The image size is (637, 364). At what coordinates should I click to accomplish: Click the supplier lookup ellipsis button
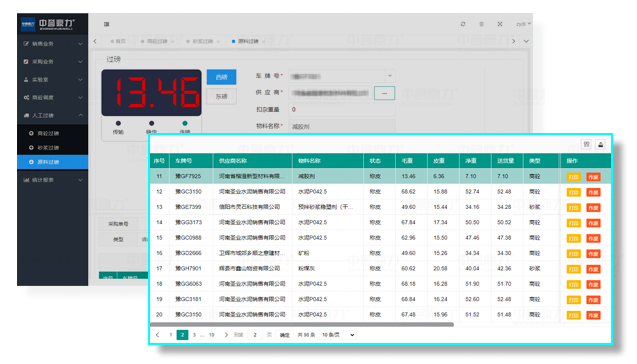tap(384, 93)
